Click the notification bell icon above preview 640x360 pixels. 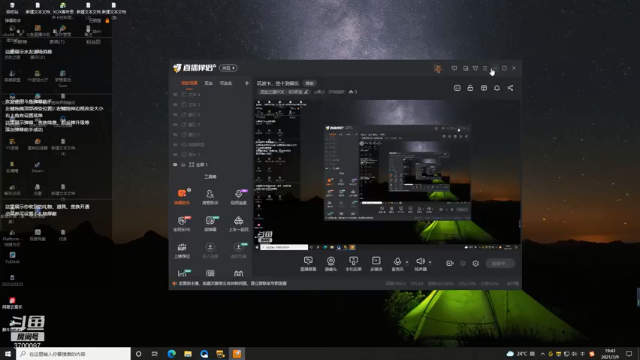pos(497,88)
